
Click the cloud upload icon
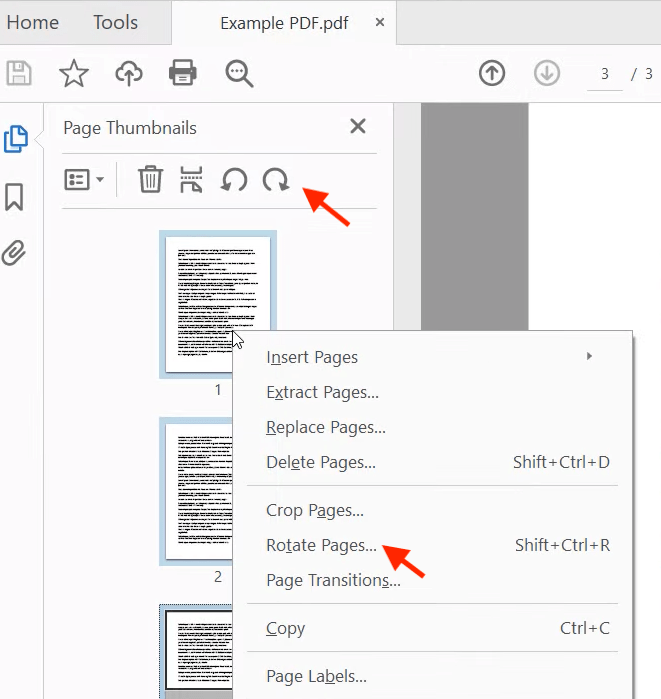point(129,73)
